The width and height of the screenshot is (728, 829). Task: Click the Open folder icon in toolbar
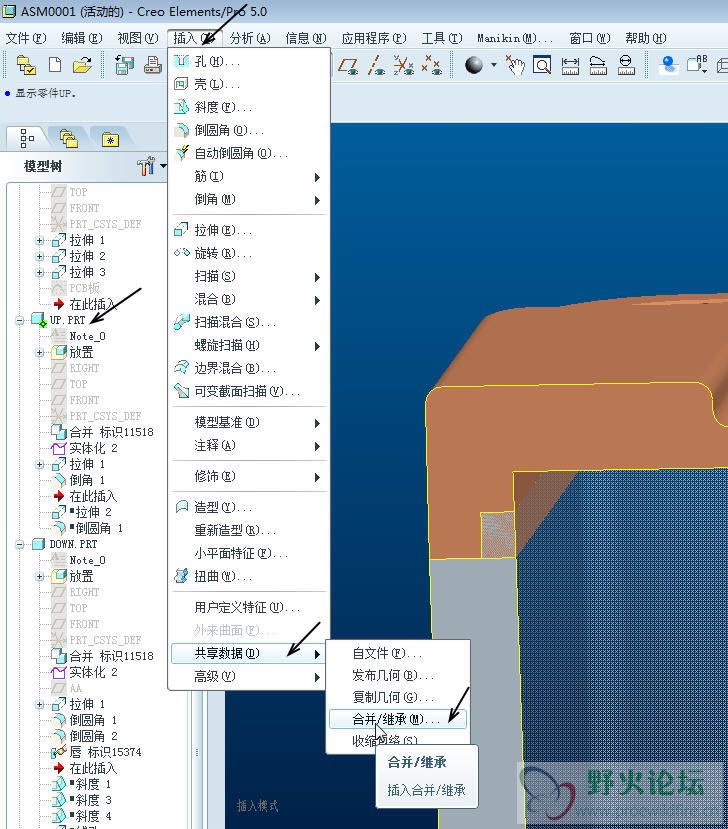tap(82, 65)
